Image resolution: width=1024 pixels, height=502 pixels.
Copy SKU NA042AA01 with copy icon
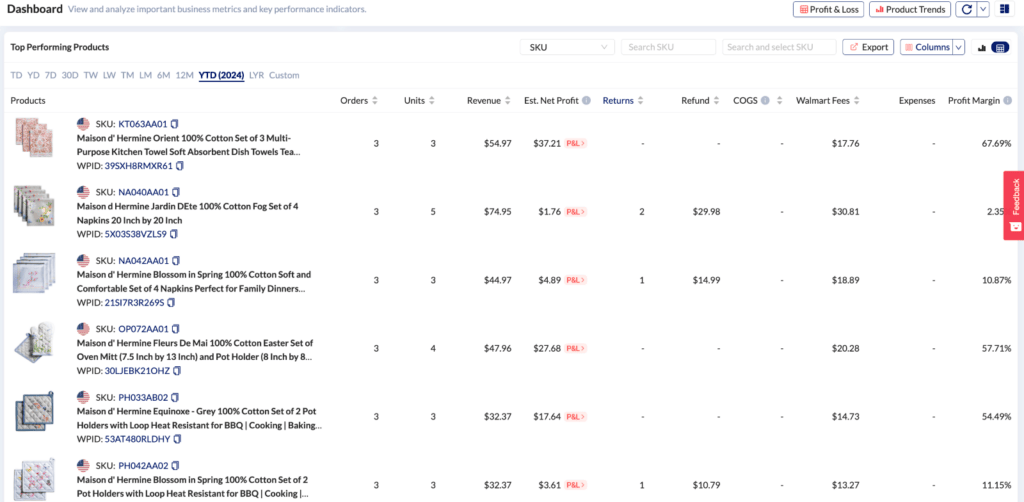click(x=176, y=260)
